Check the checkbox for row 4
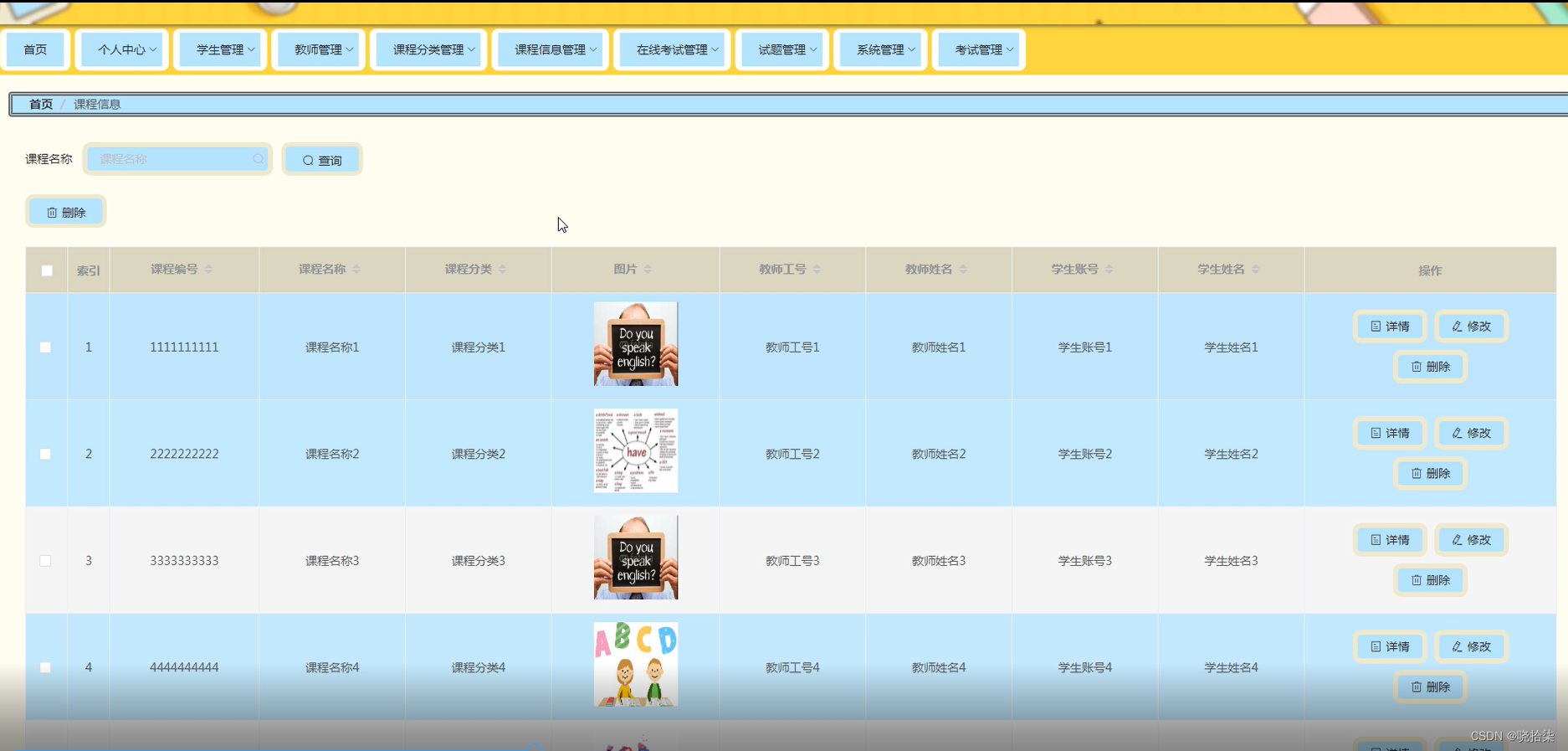 (x=46, y=667)
